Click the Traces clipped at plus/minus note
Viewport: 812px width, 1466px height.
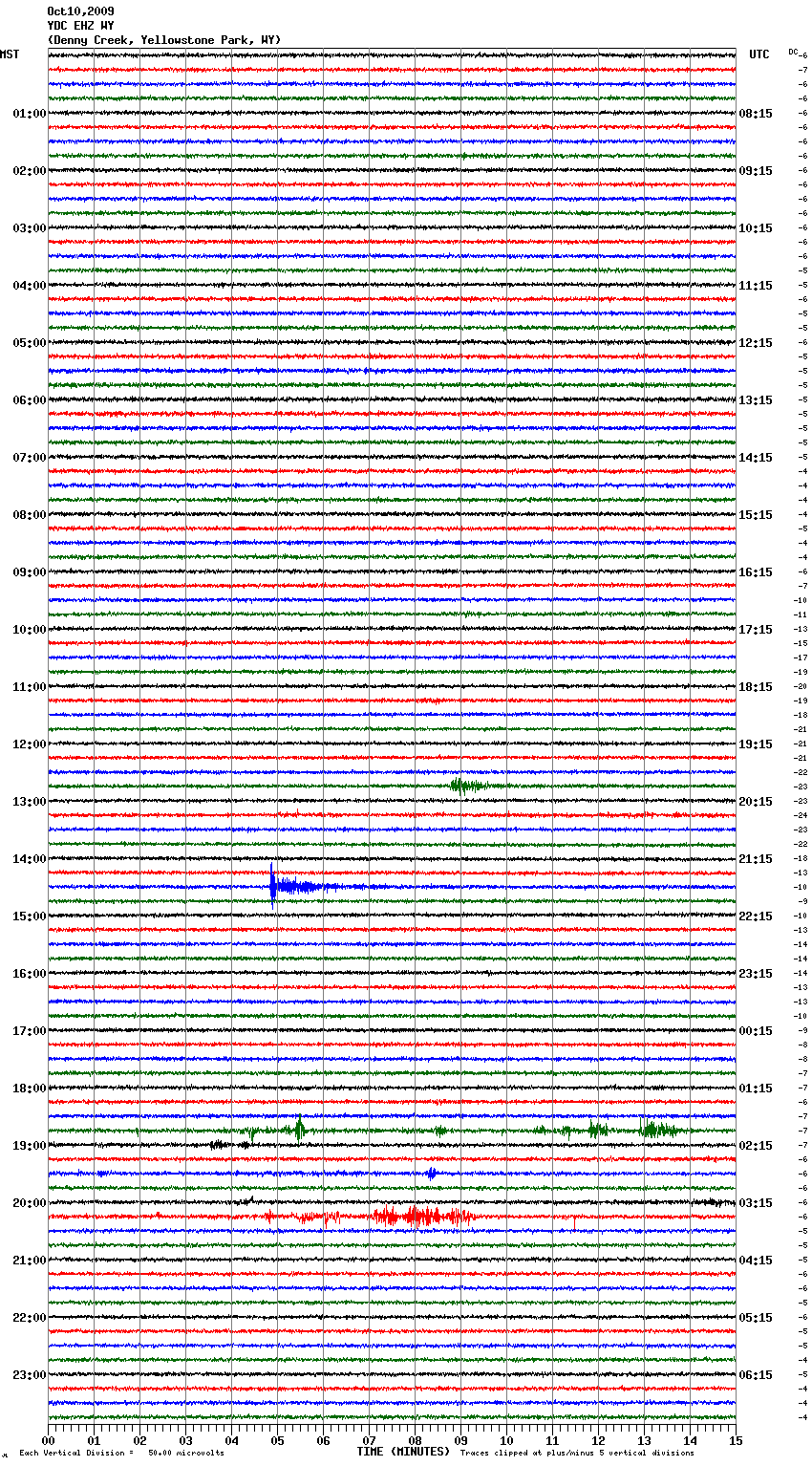(x=577, y=1453)
